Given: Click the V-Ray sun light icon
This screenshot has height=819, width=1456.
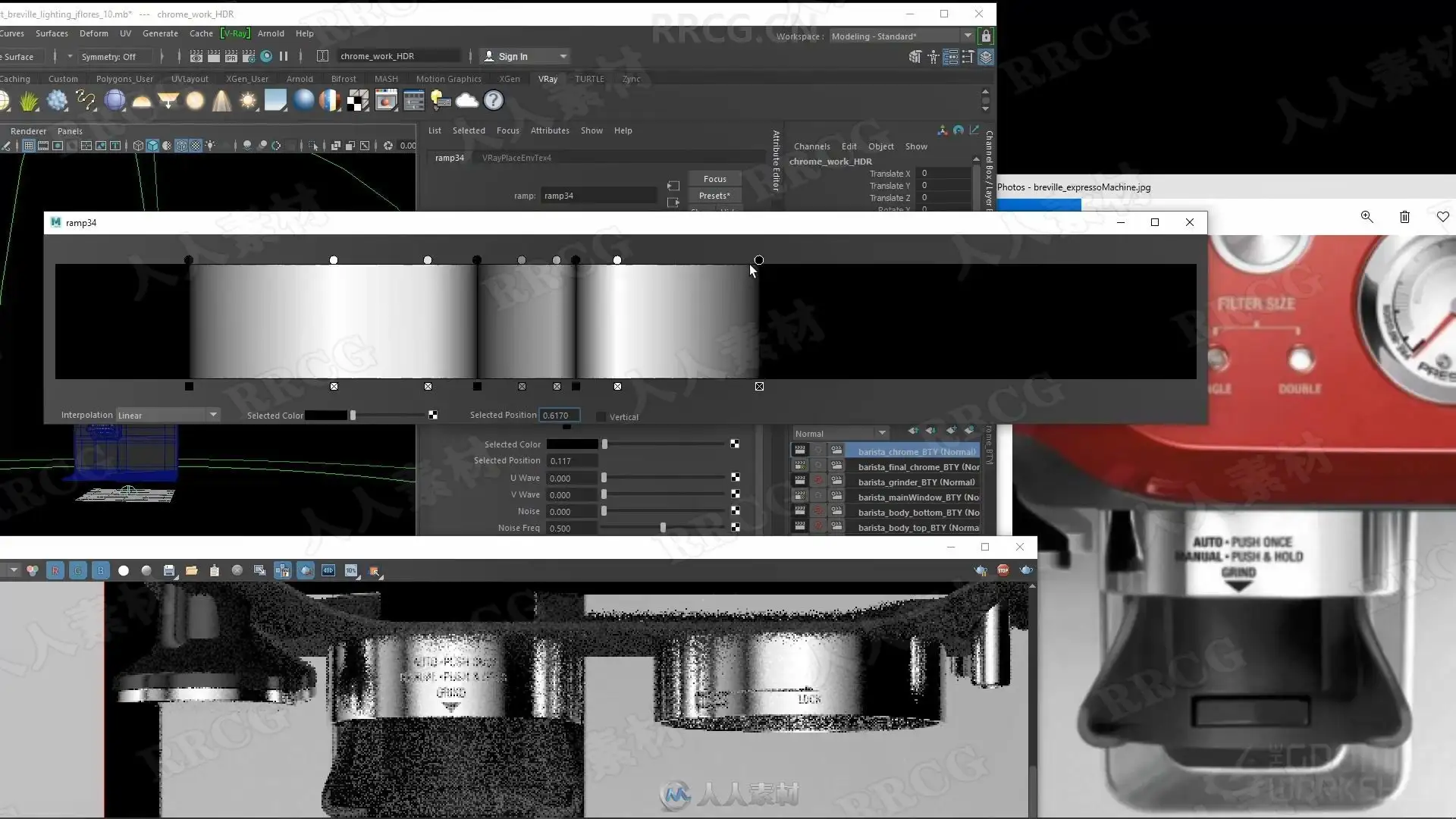Looking at the screenshot, I should click(248, 100).
